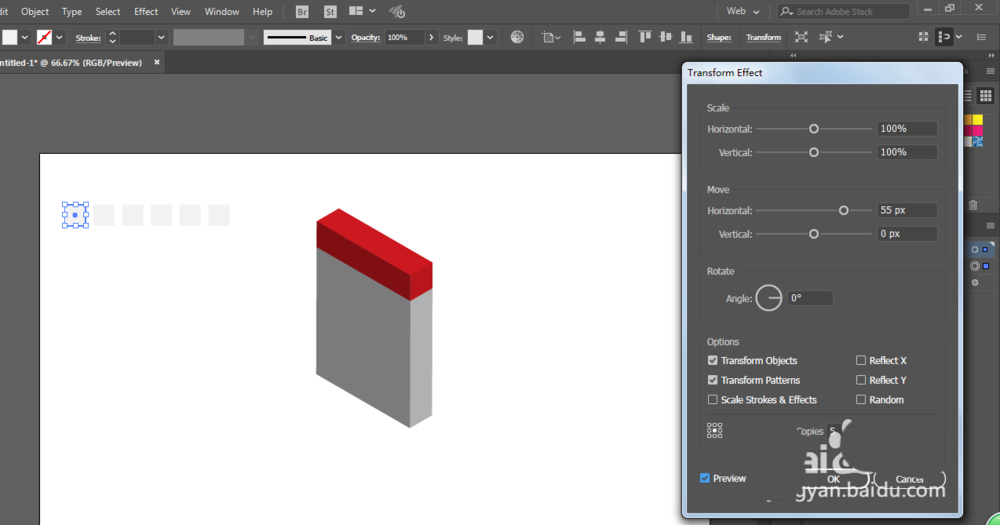This screenshot has width=1000, height=525.
Task: Click the Adobe Stock St icon
Action: point(329,12)
